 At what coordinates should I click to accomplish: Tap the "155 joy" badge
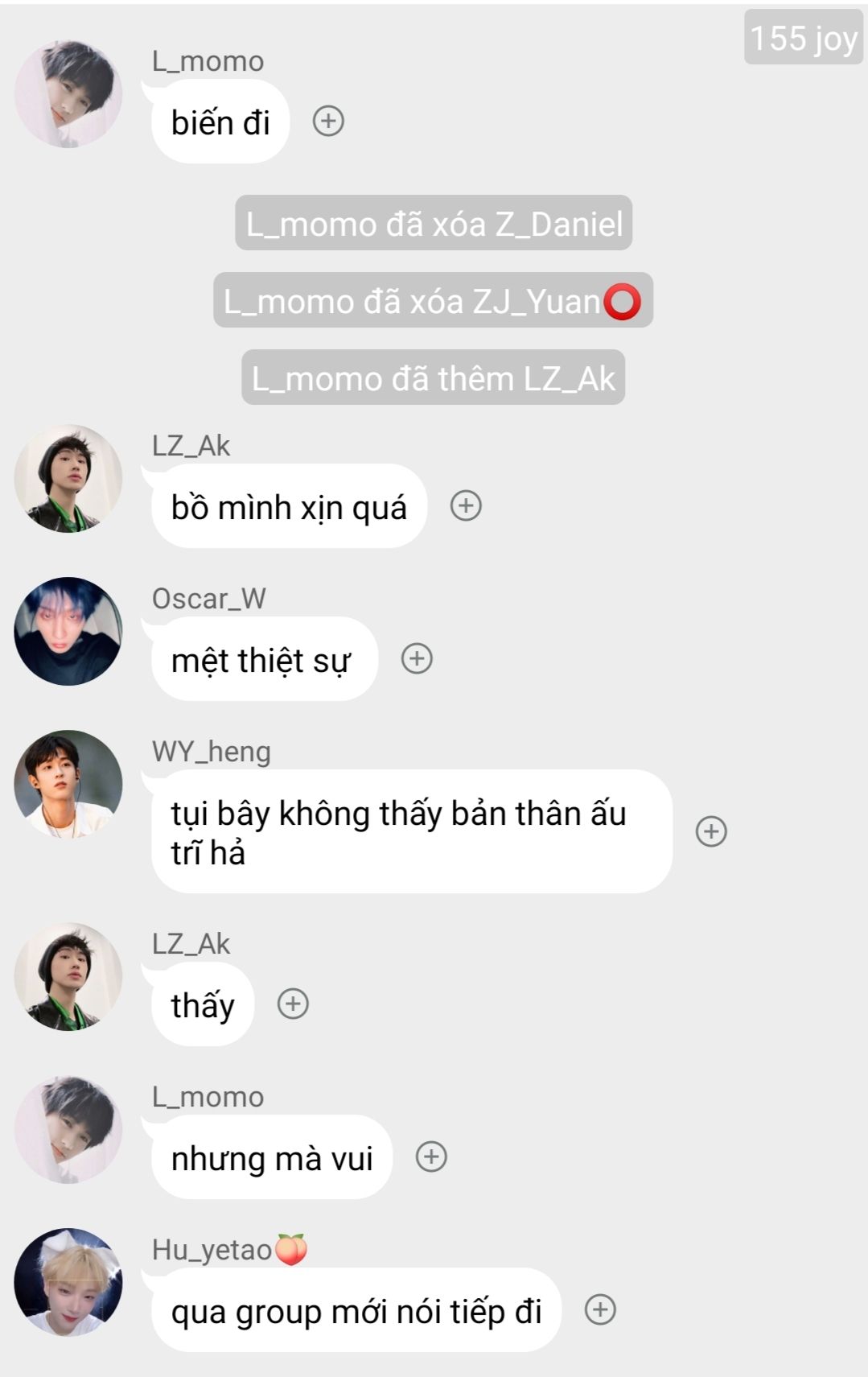pos(803,38)
